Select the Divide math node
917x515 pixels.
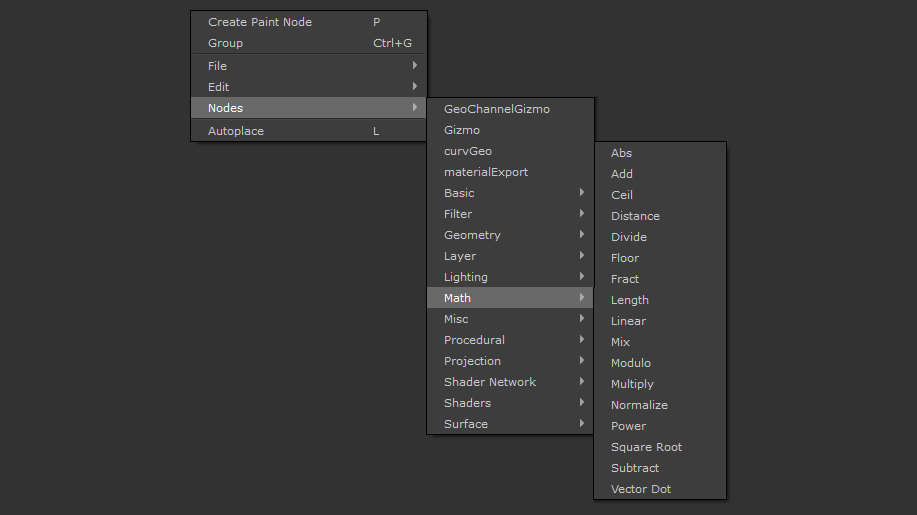coord(629,237)
